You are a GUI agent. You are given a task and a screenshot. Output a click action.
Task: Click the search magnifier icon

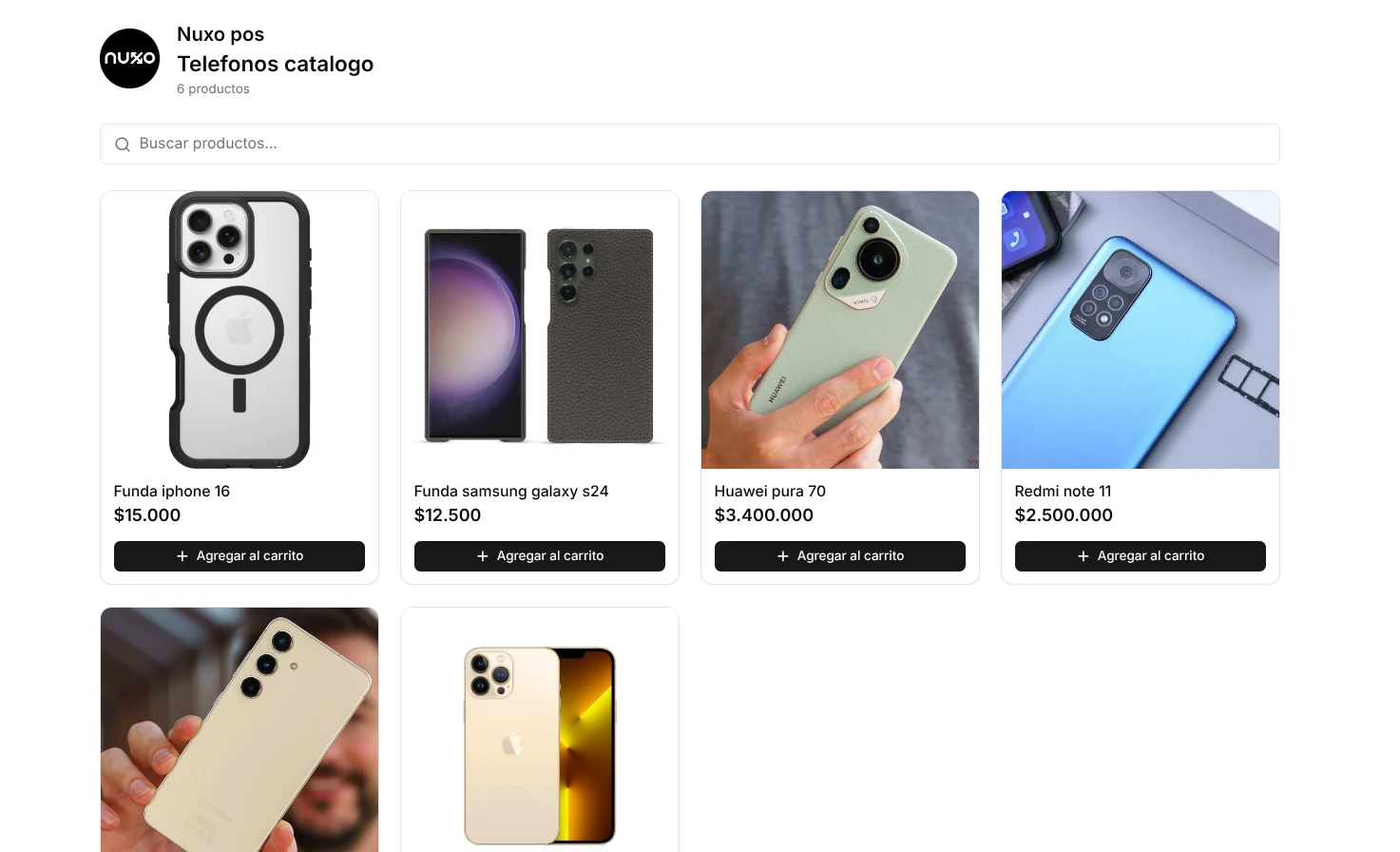[123, 145]
